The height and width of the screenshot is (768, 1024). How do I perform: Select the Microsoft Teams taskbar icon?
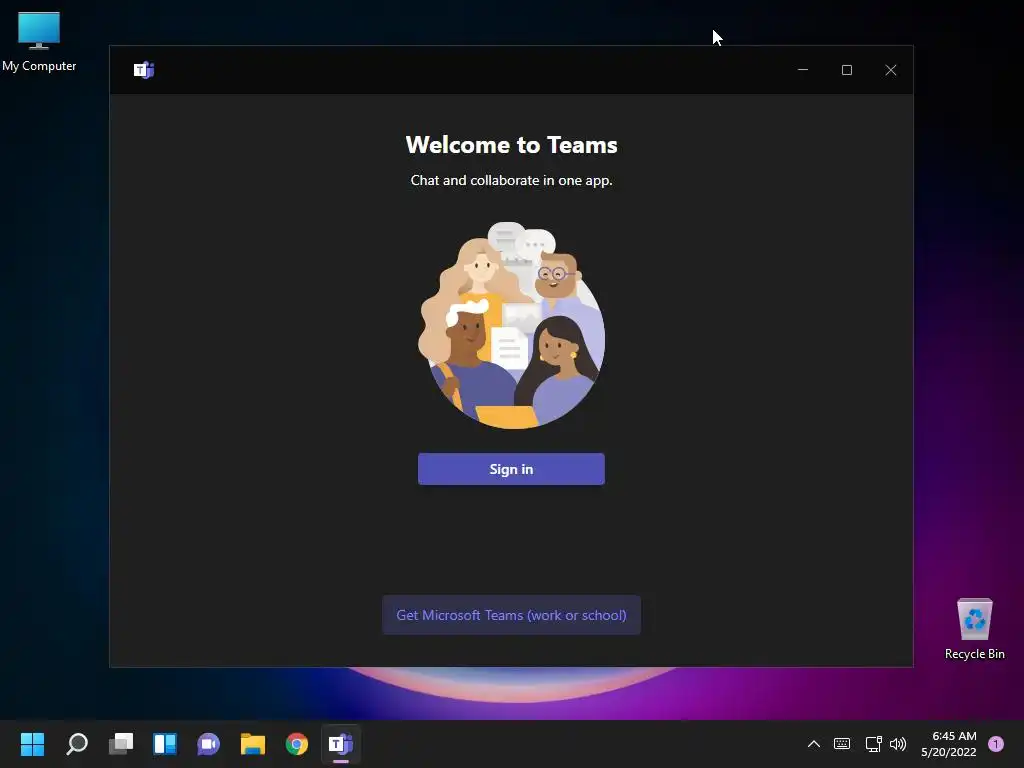pyautogui.click(x=341, y=744)
